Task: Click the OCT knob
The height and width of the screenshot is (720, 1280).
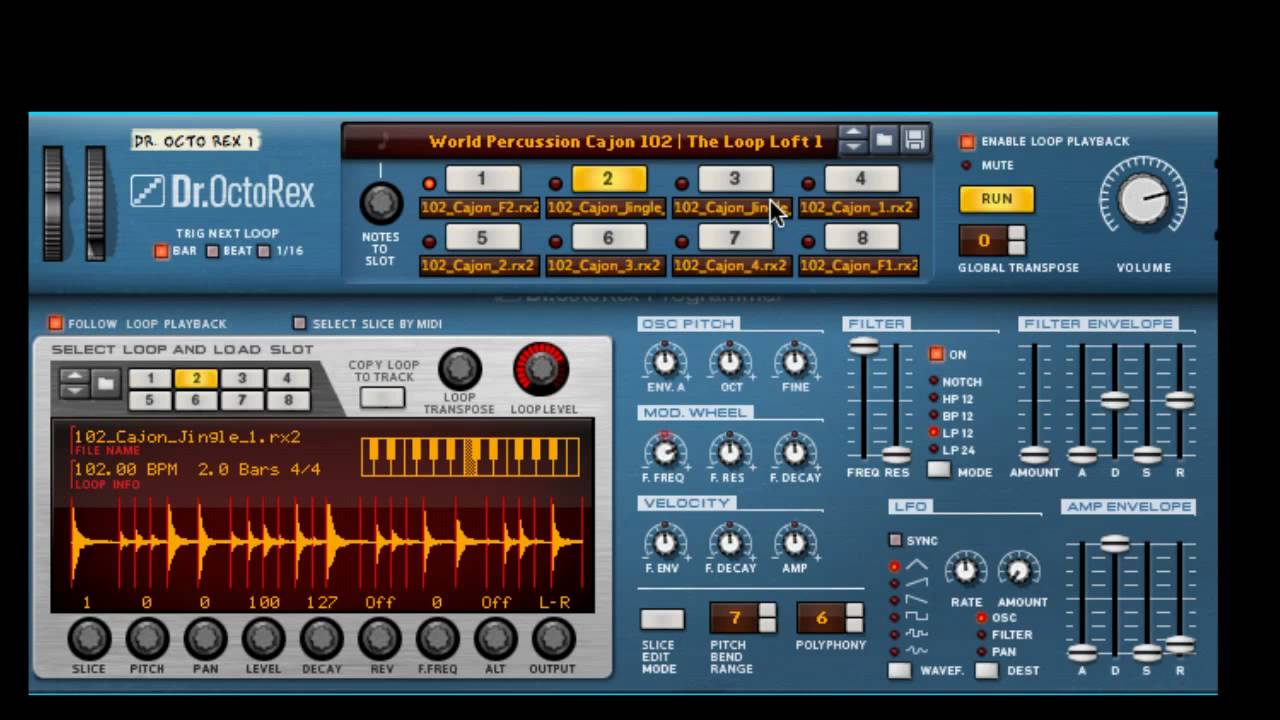Action: [x=730, y=360]
